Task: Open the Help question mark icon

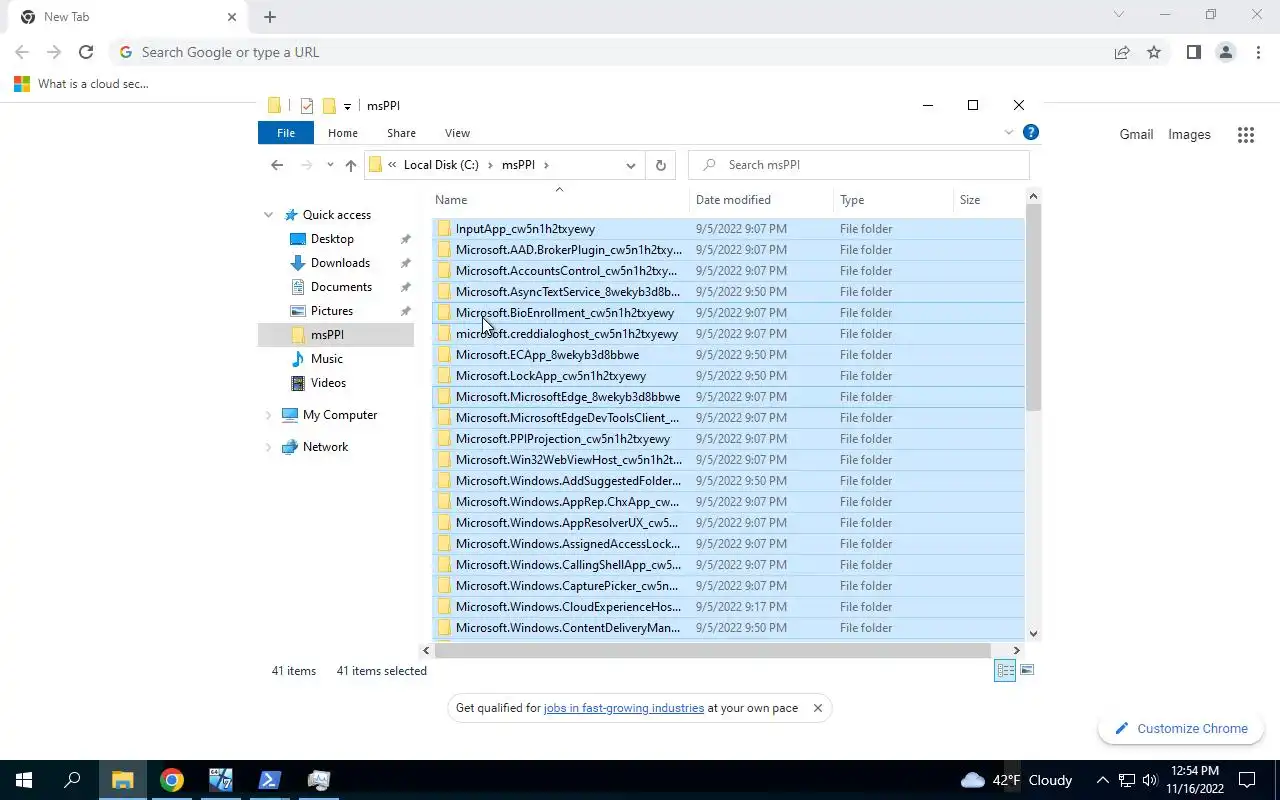Action: (x=1031, y=132)
